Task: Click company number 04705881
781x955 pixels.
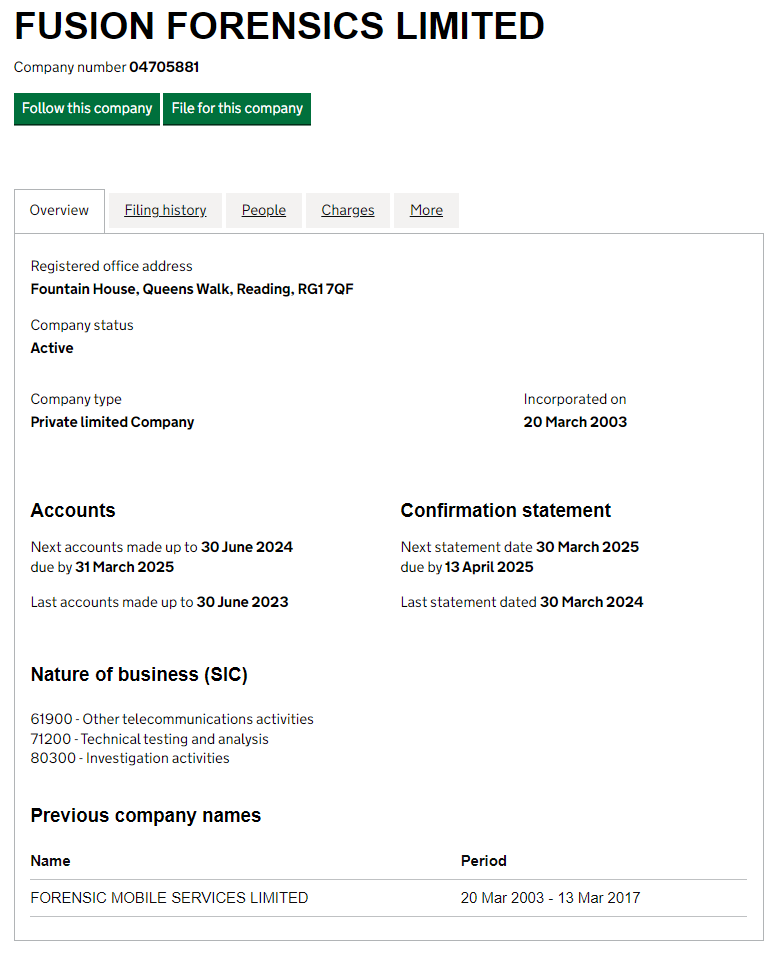Action: [x=164, y=67]
